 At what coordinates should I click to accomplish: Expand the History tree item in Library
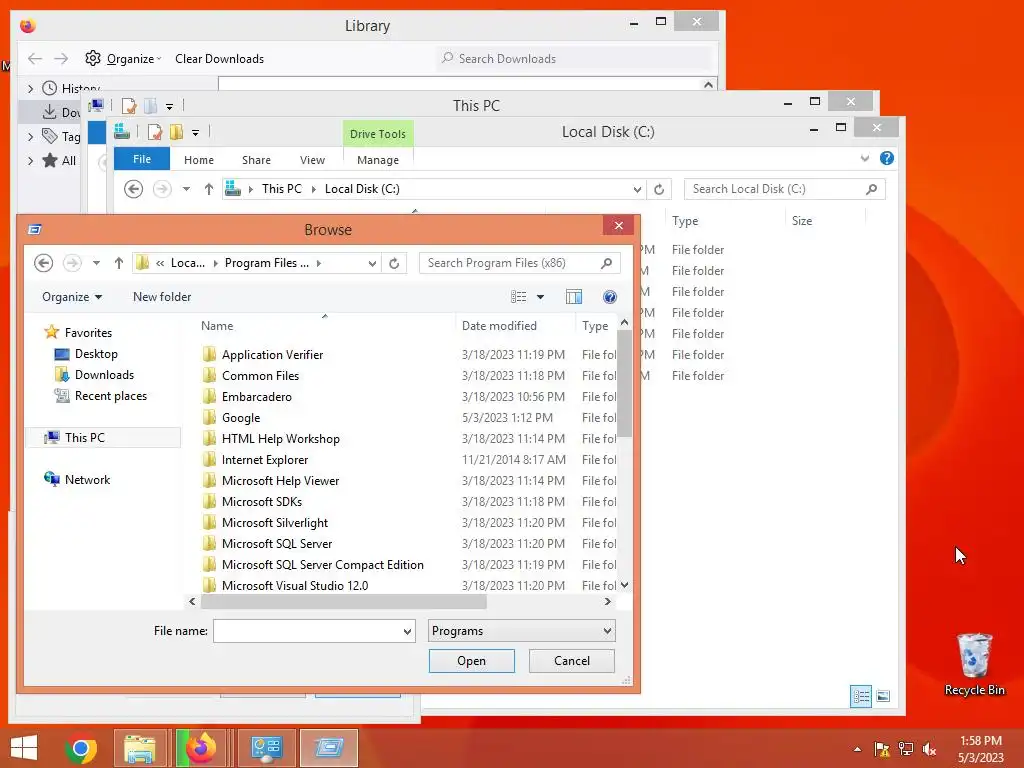(30, 88)
